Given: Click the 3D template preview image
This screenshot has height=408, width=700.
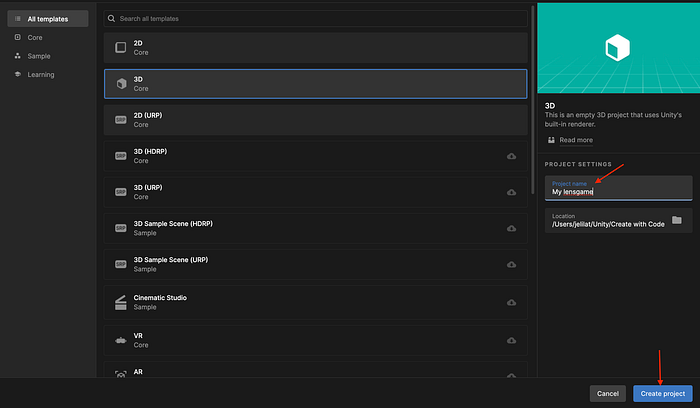Looking at the screenshot, I should [618, 48].
